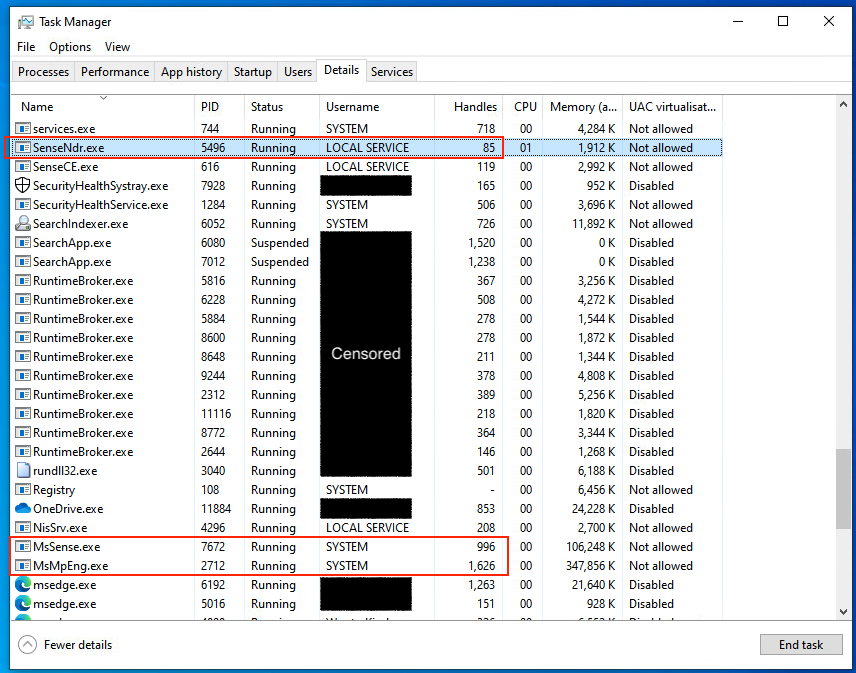This screenshot has height=673, width=856.
Task: Sort by the Status column header
Action: click(x=282, y=107)
